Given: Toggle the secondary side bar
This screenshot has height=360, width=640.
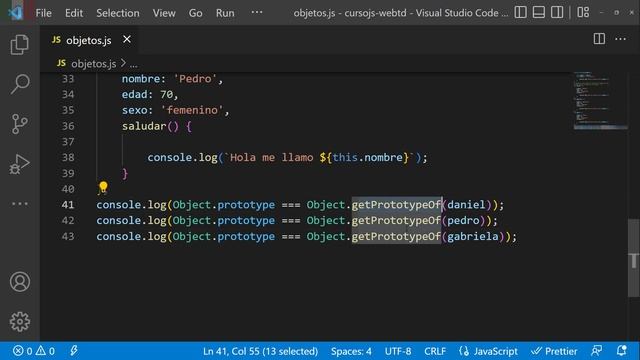Looking at the screenshot, I should [557, 12].
